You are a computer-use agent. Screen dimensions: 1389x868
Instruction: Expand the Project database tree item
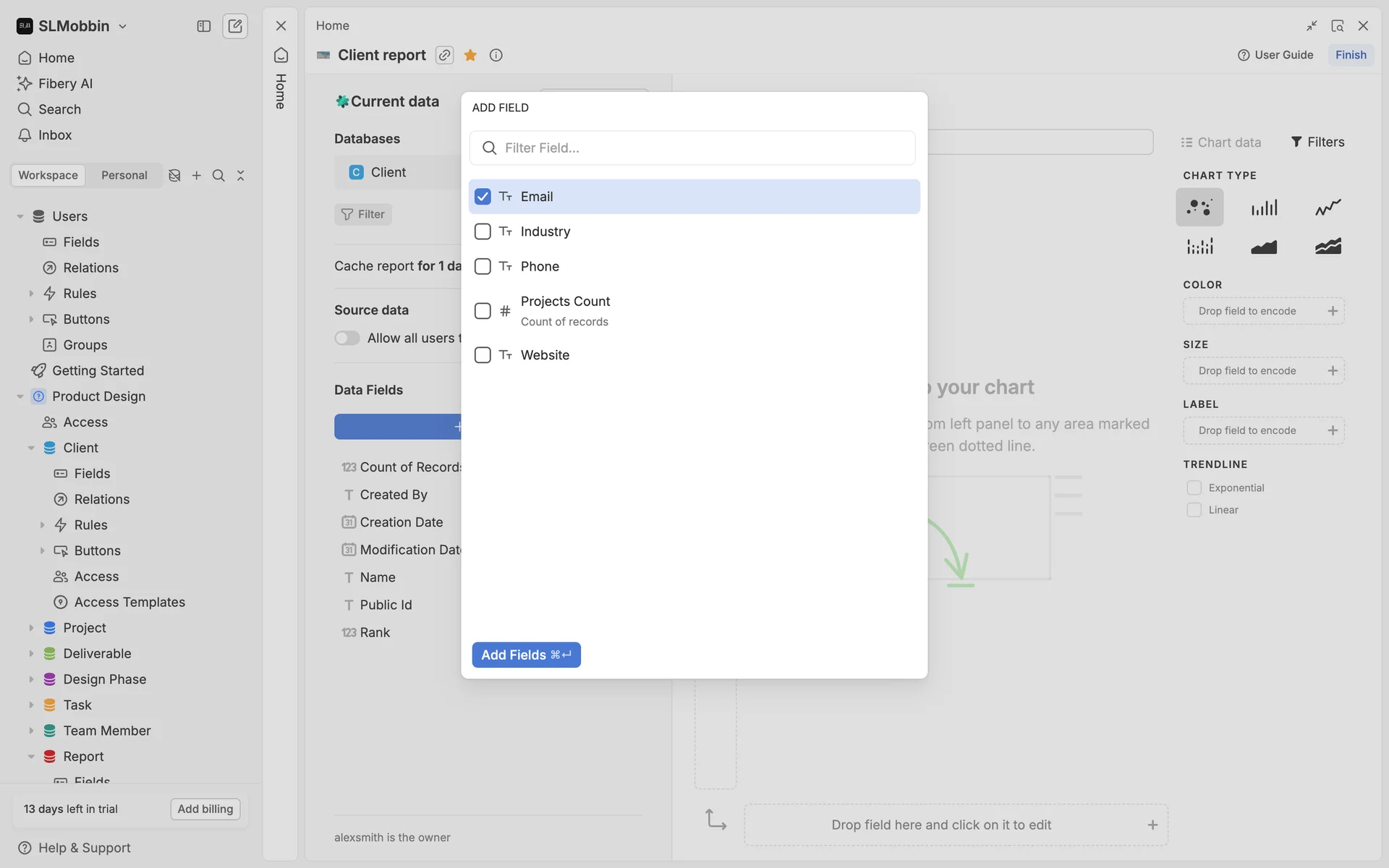pyautogui.click(x=31, y=628)
